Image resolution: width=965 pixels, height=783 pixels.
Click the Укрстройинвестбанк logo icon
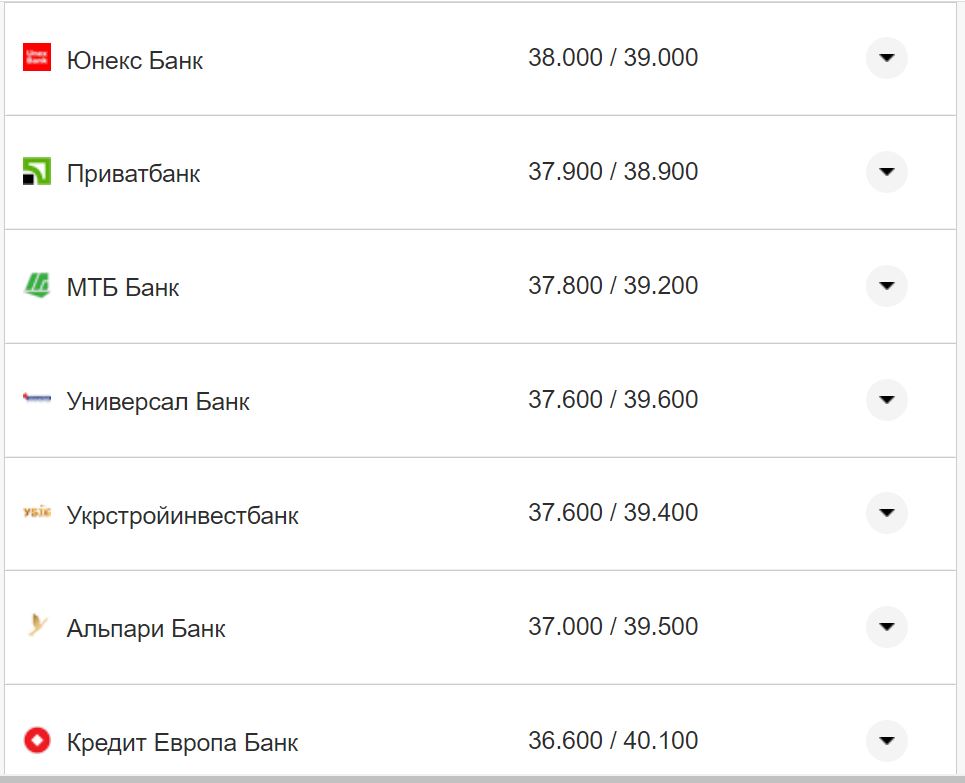click(x=36, y=514)
